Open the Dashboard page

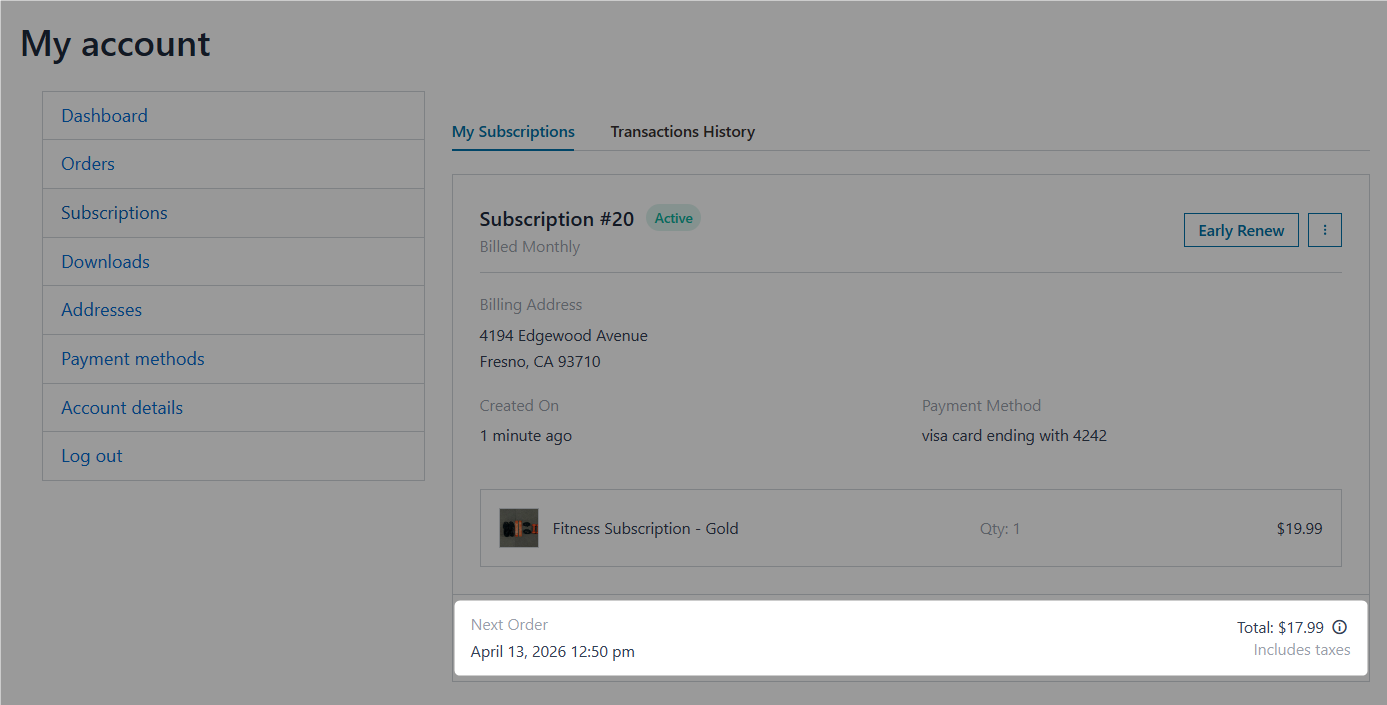tap(104, 115)
